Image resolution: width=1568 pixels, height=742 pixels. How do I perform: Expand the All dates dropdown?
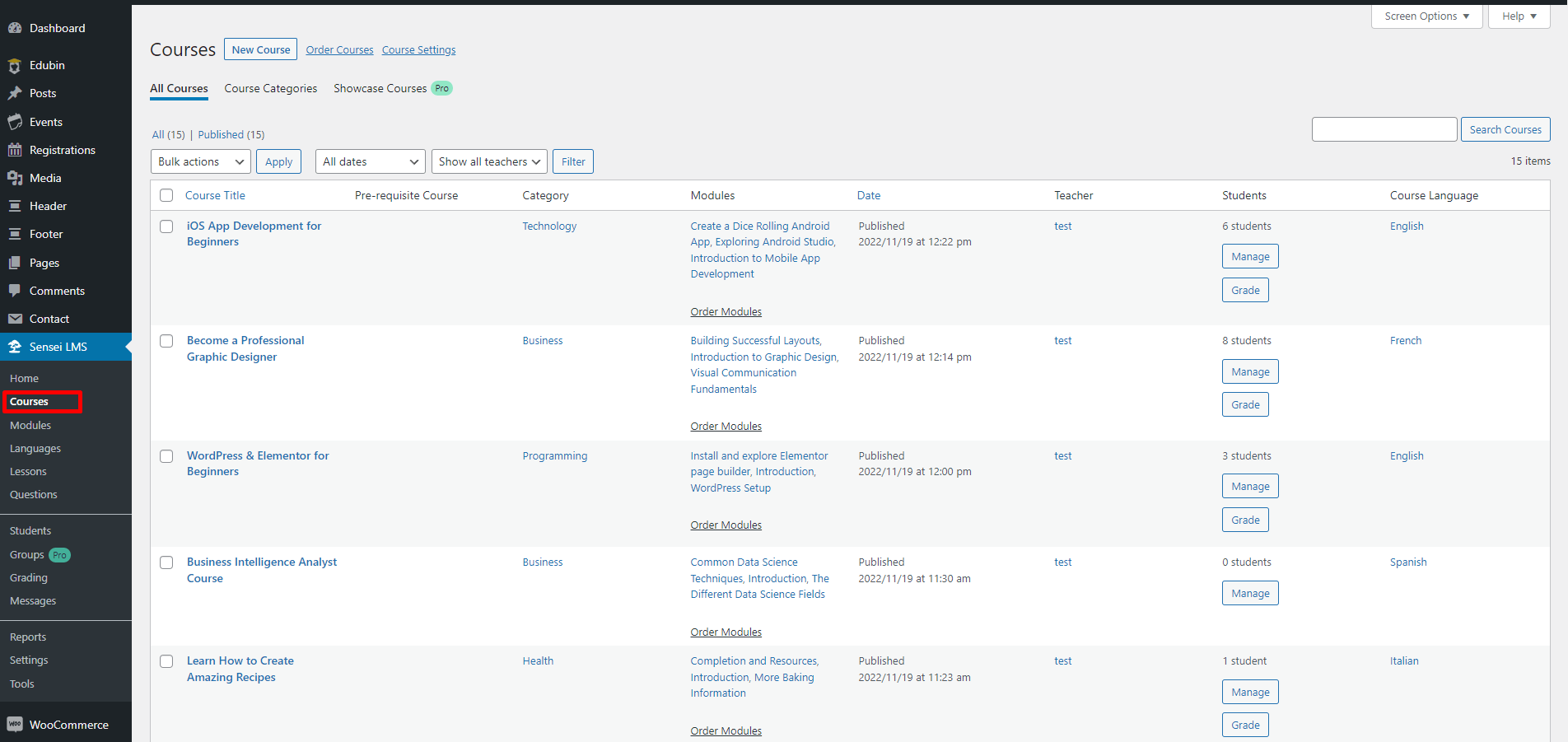point(370,161)
